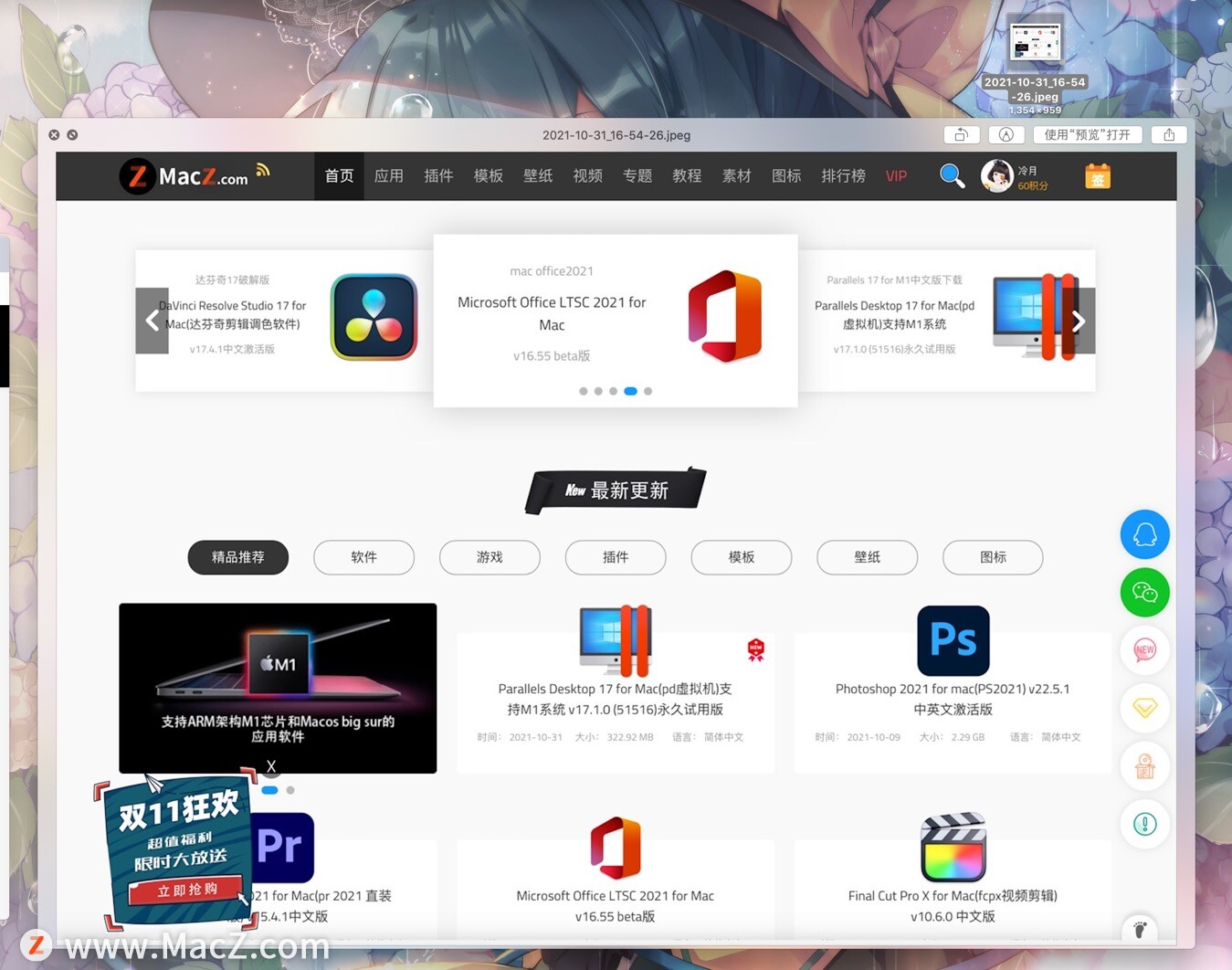Open the 插件 nav item
Viewport: 1232px width, 970px height.
438,175
